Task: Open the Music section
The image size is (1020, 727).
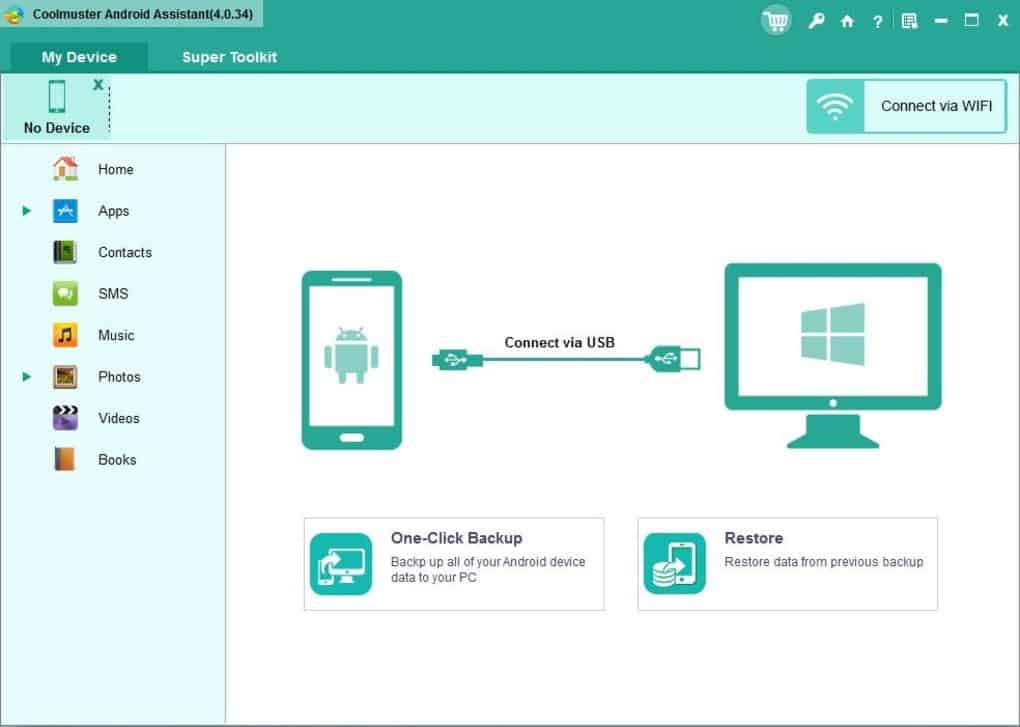Action: [x=115, y=335]
